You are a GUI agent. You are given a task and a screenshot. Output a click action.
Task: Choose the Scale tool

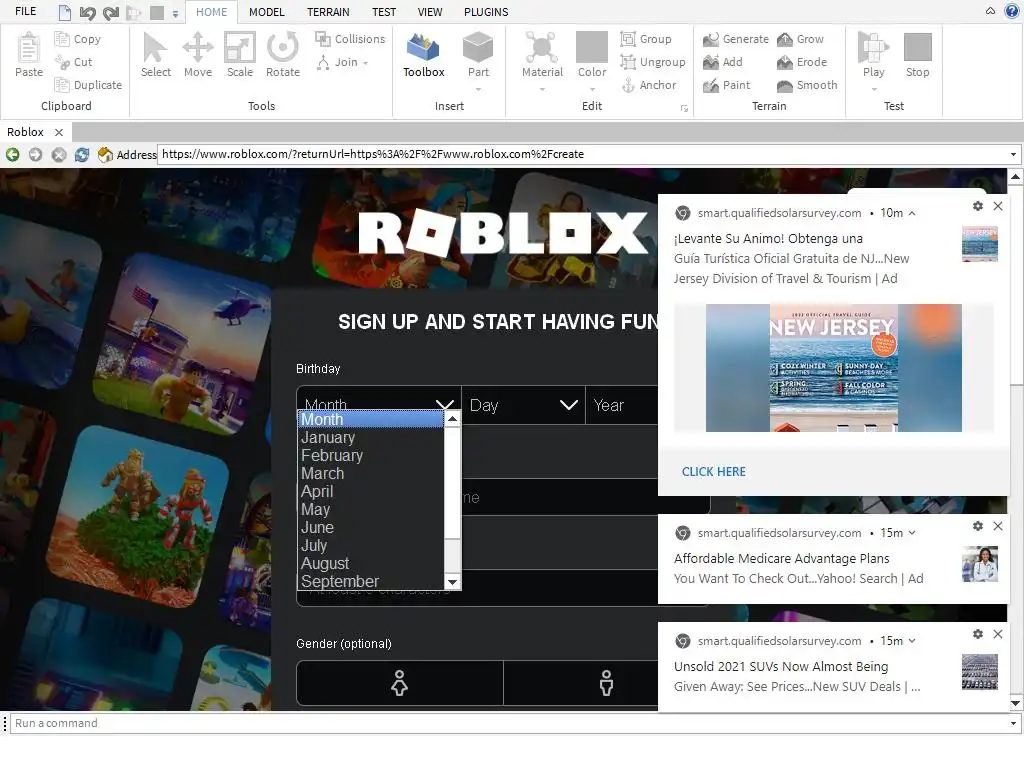pyautogui.click(x=240, y=56)
